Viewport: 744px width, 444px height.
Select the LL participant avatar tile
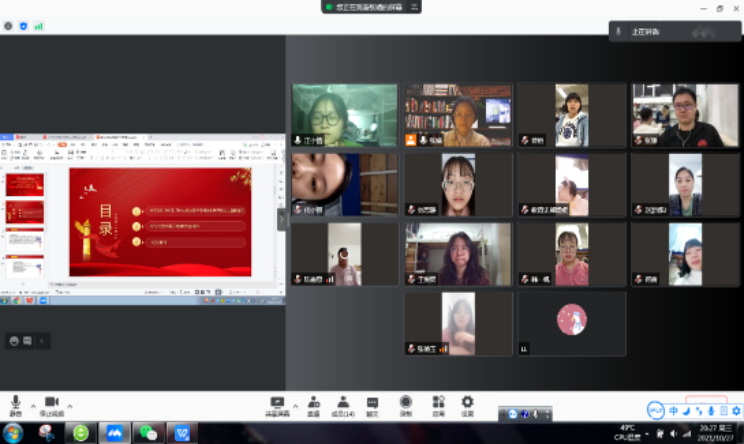[x=572, y=319]
